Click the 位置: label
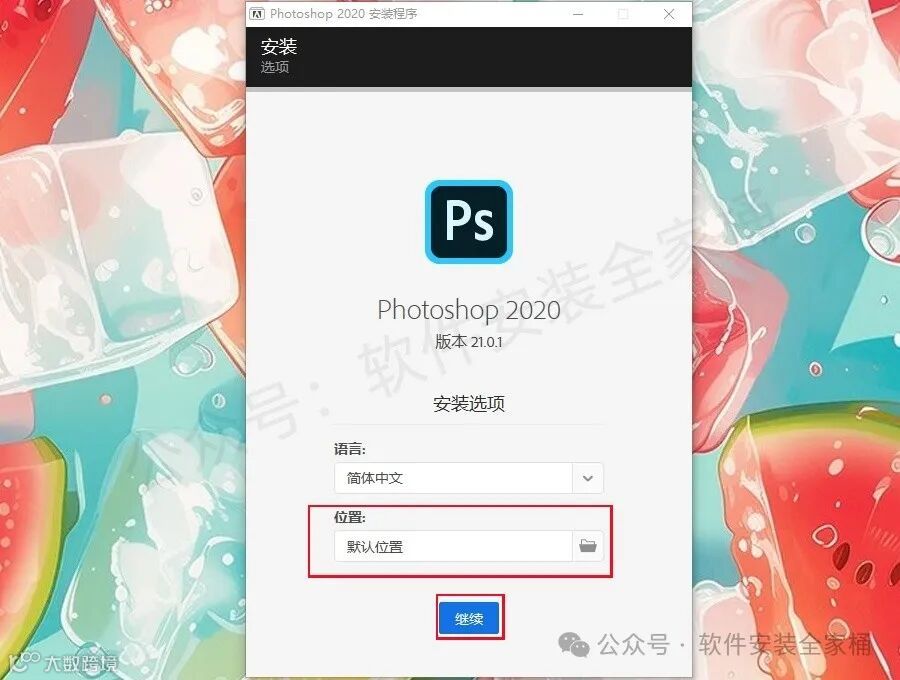 pos(350,517)
